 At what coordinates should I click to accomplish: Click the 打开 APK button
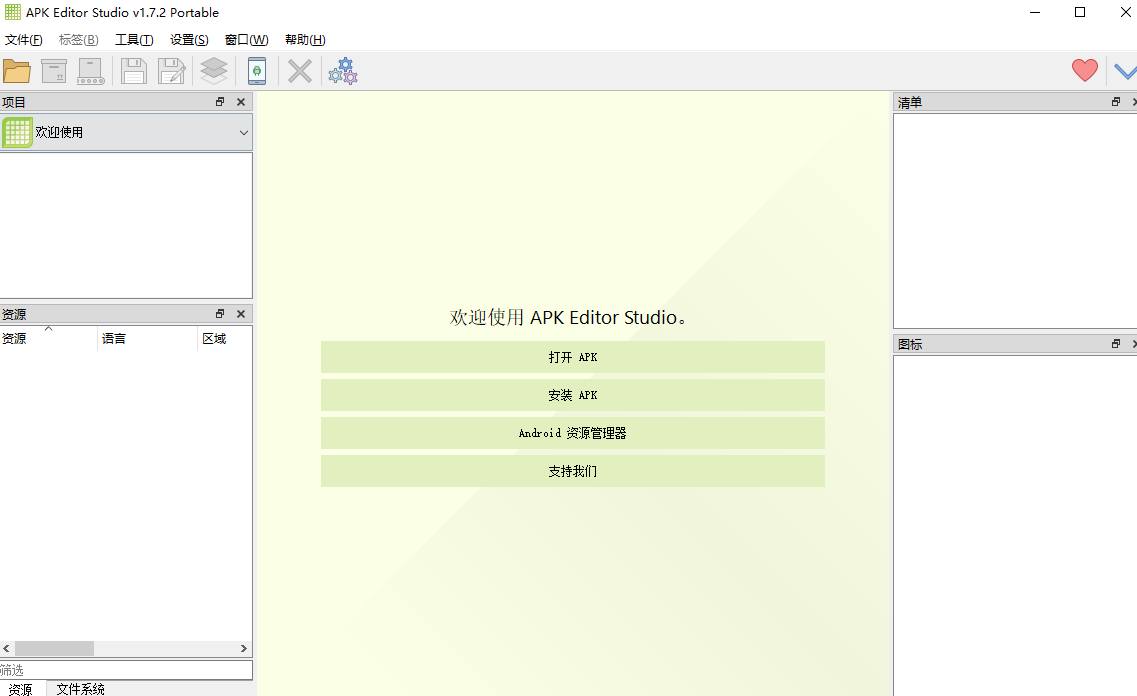573,357
